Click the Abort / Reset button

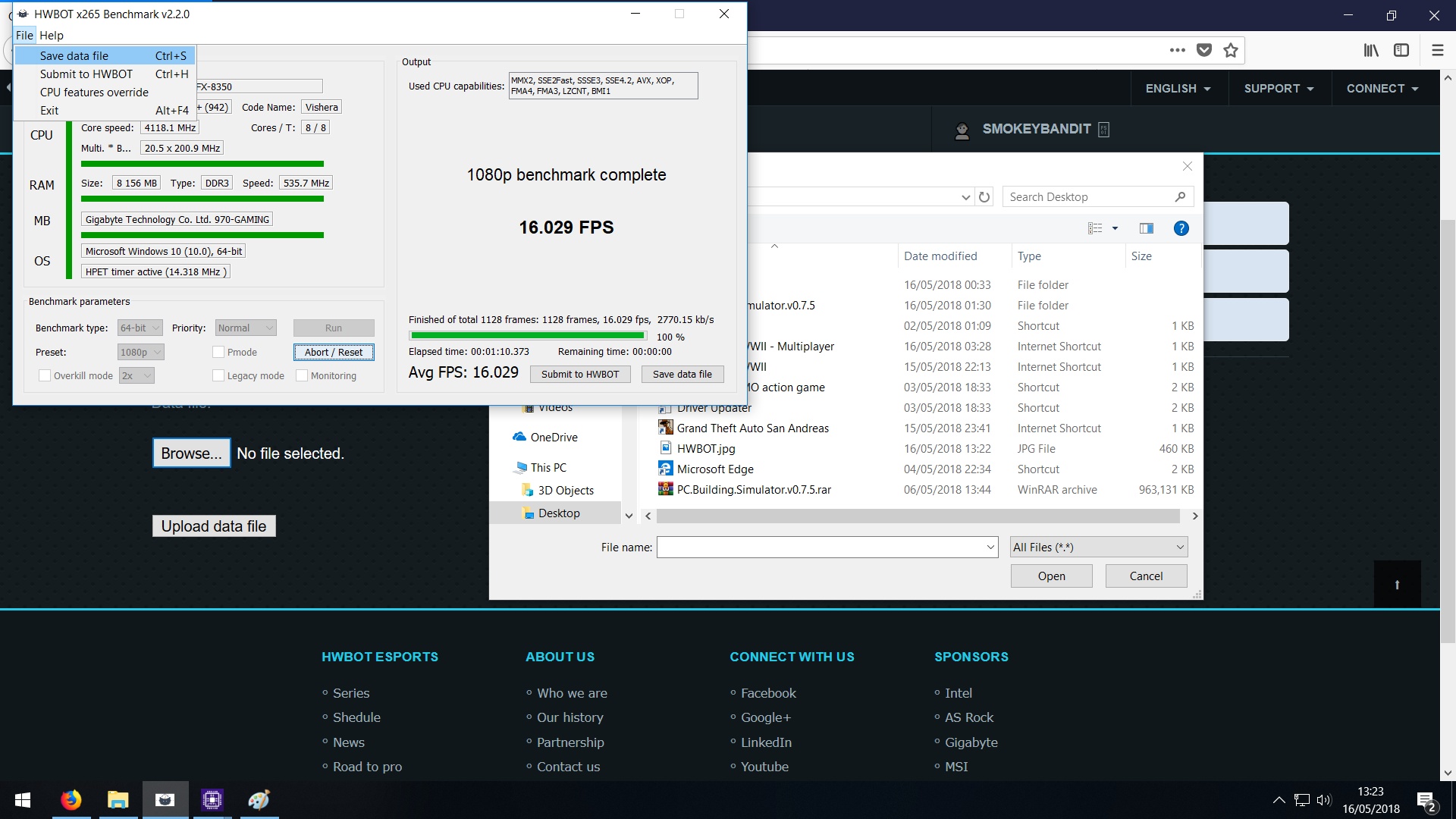(334, 352)
